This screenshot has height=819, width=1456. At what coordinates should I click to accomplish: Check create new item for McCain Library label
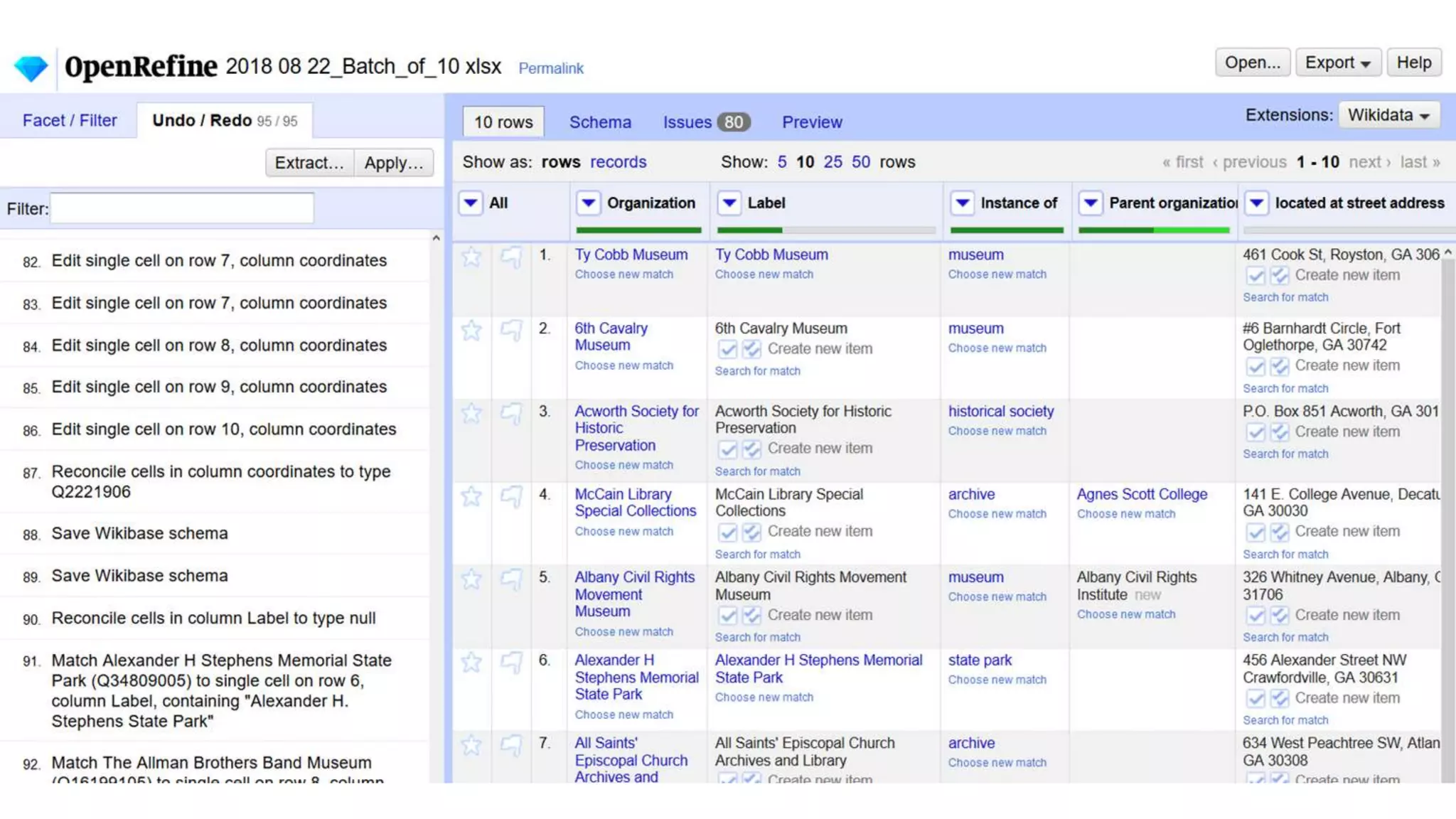[x=727, y=532]
